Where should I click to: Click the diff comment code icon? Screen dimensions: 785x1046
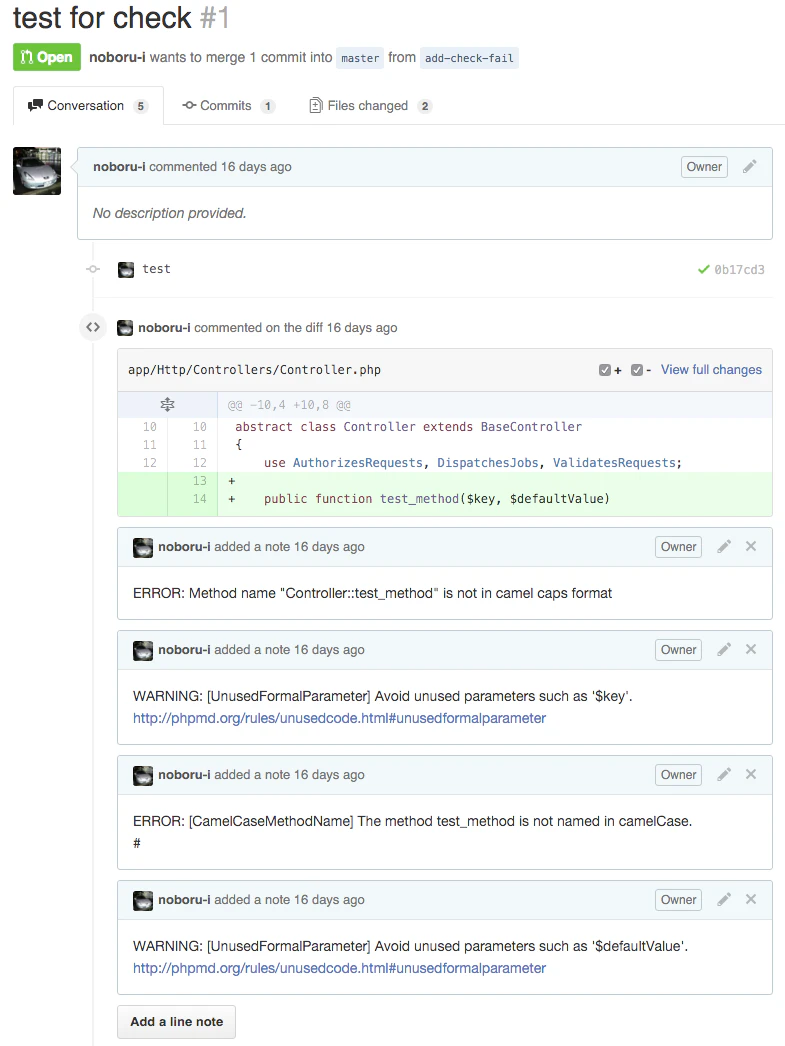[x=93, y=328]
